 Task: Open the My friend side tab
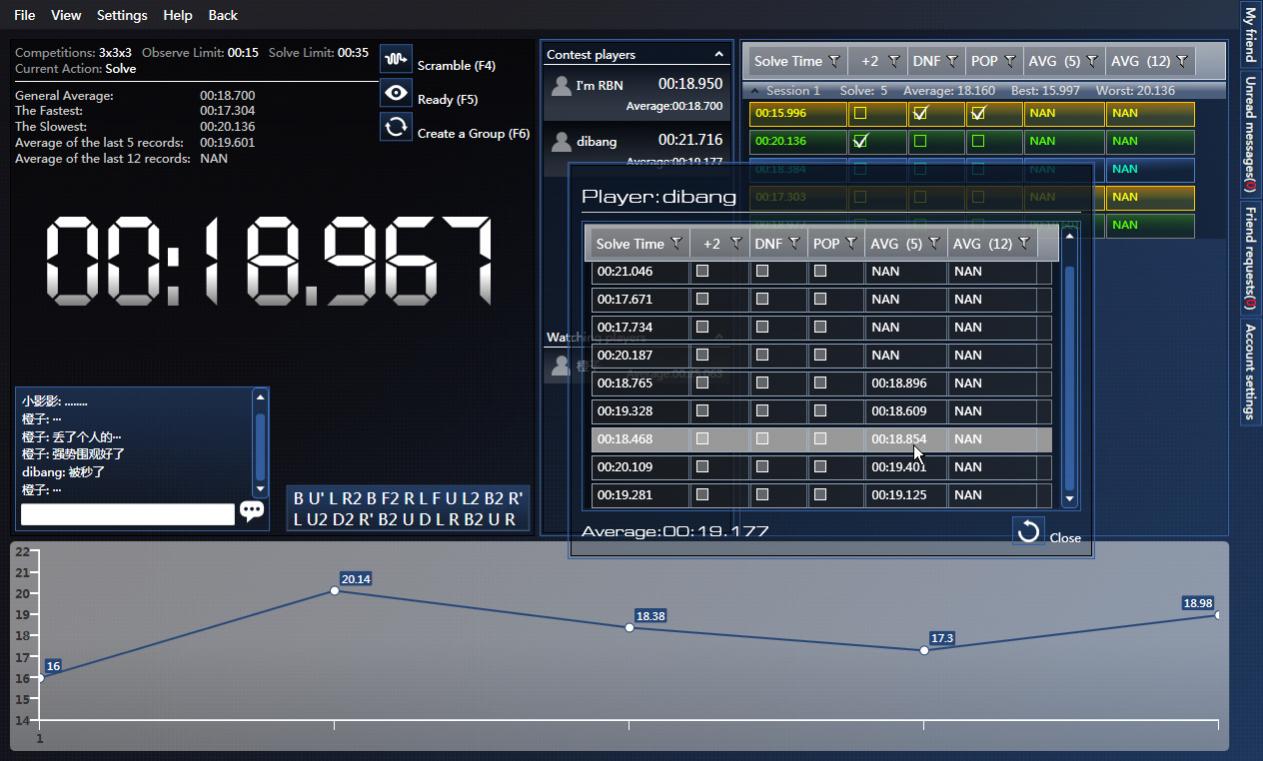pyautogui.click(x=1250, y=33)
